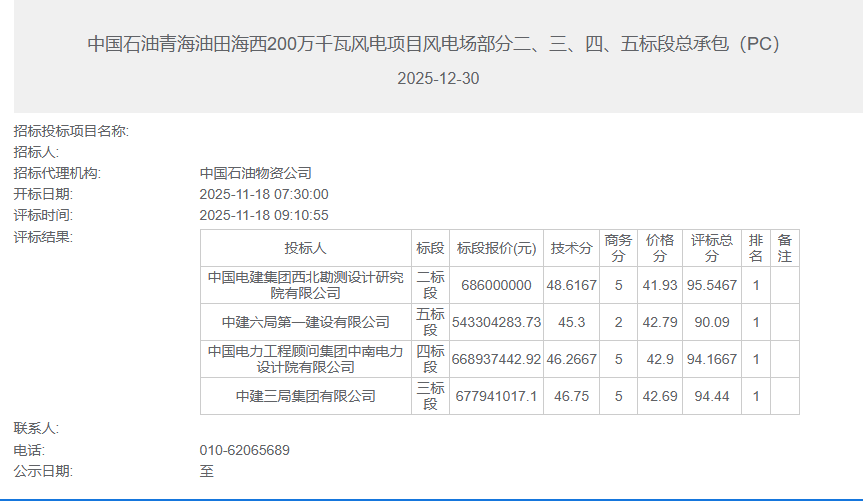The width and height of the screenshot is (863, 501).
Task: Select bidder 中国电建集团西北勘测设计研究院有限公司
Action: tap(305, 285)
